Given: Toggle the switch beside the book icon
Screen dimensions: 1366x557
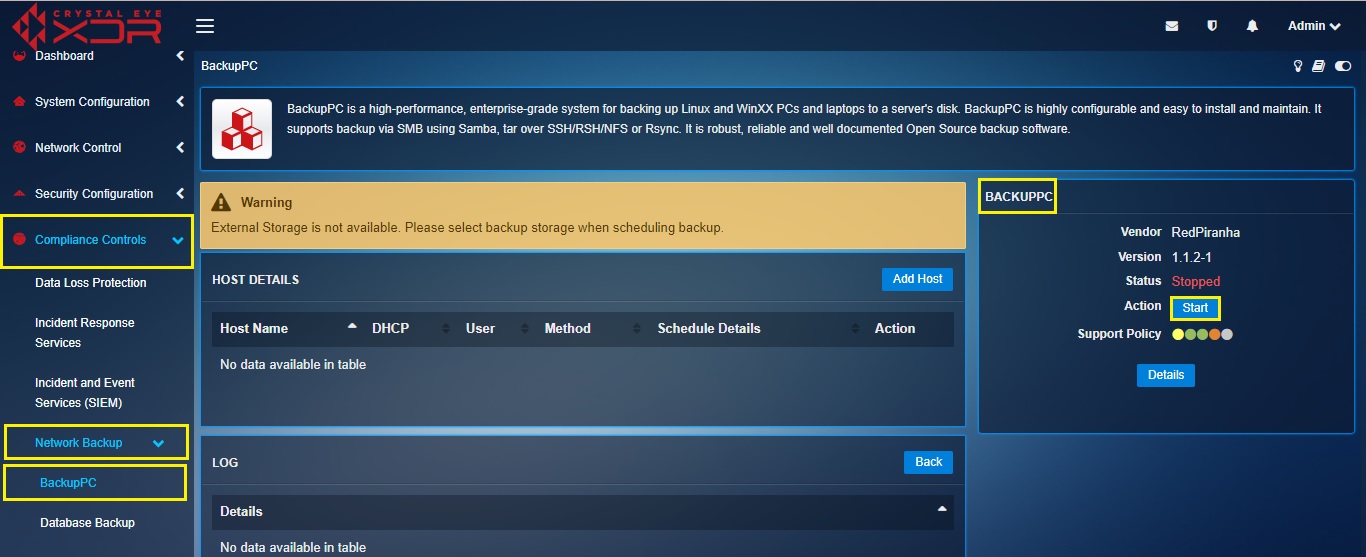Looking at the screenshot, I should pyautogui.click(x=1342, y=66).
